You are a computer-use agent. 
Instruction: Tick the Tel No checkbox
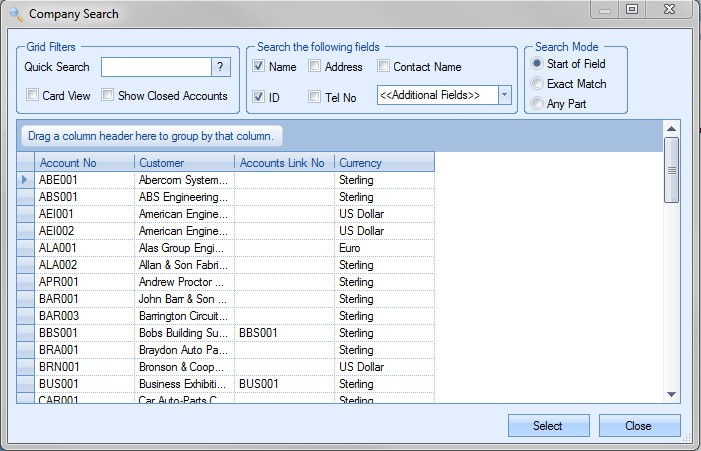[x=314, y=97]
